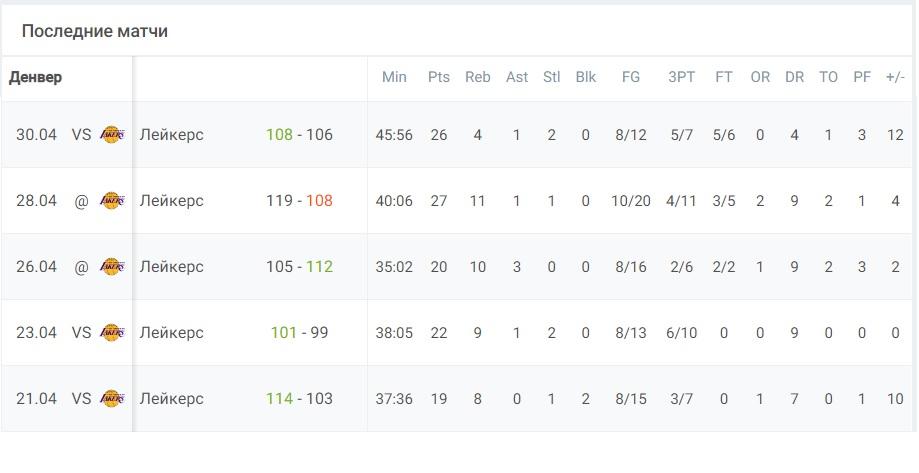Click the Lakers logo in 26.04 row
This screenshot has width=919, height=473.
[x=112, y=267]
